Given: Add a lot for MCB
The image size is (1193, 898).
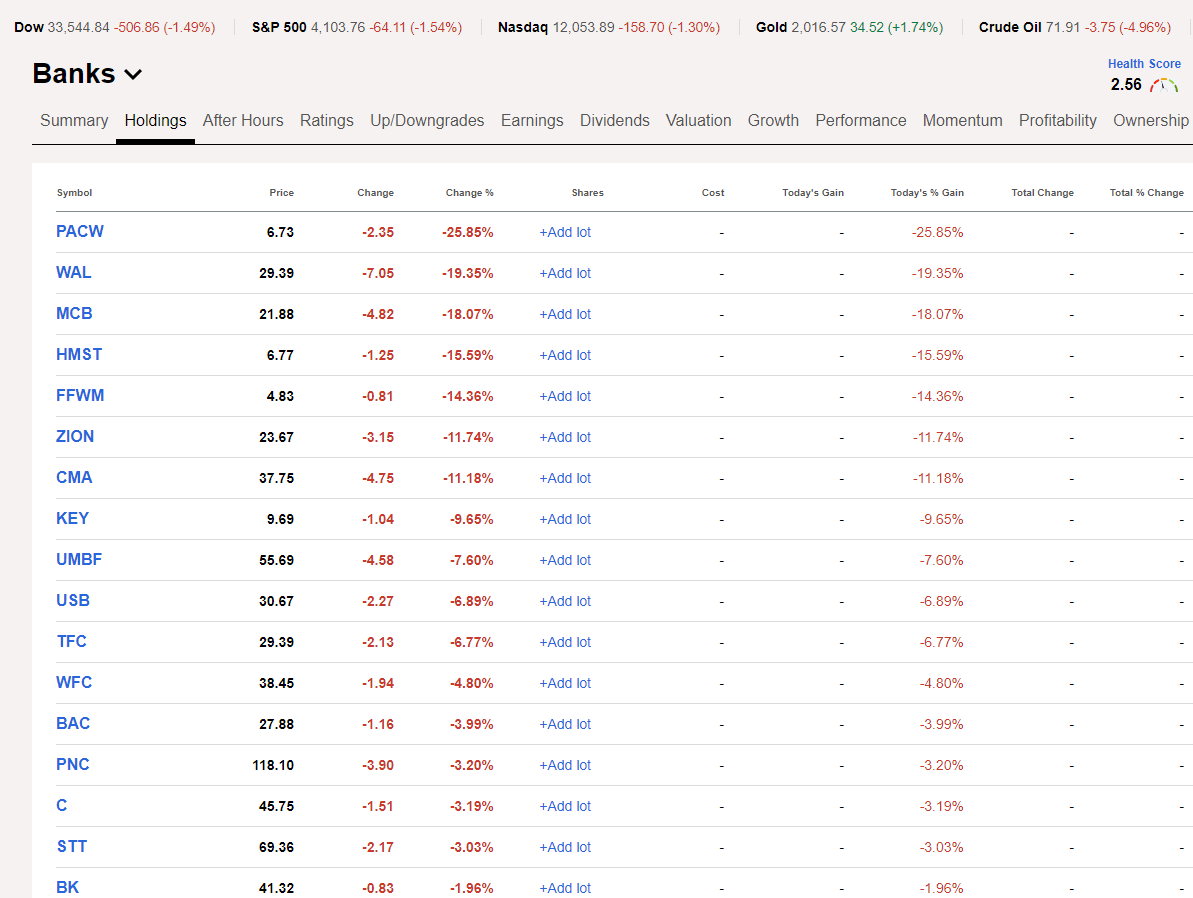Looking at the screenshot, I should (x=565, y=314).
